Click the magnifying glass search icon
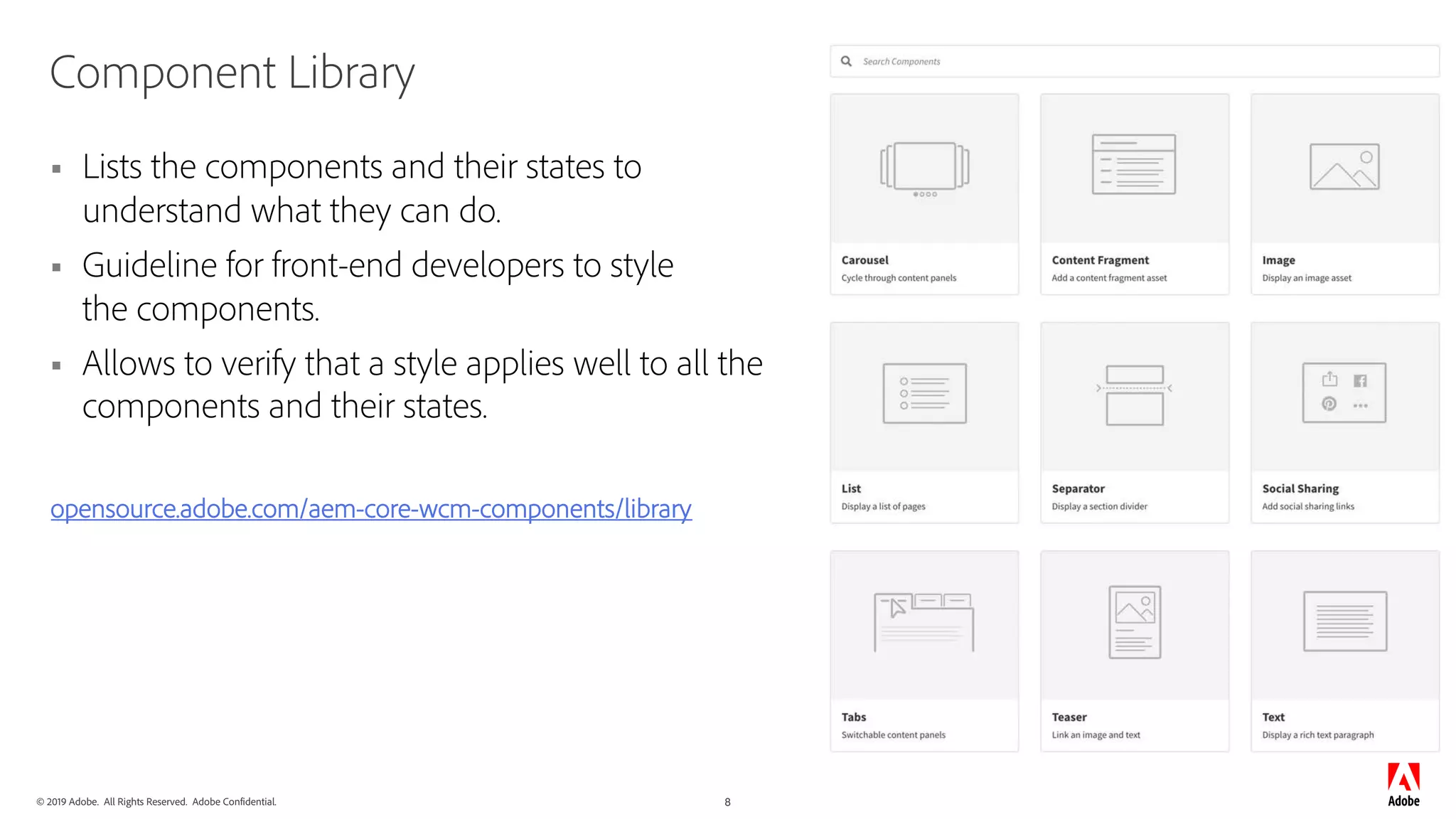The image size is (1456, 819). (x=846, y=61)
